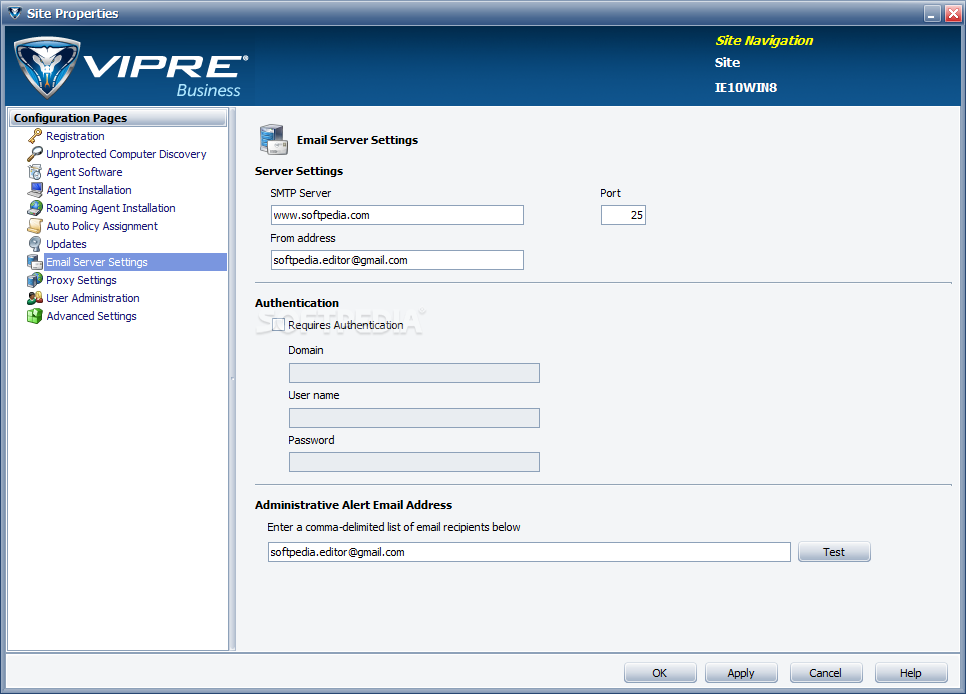Click the Updates icon in sidebar
The image size is (966, 694).
[x=35, y=244]
